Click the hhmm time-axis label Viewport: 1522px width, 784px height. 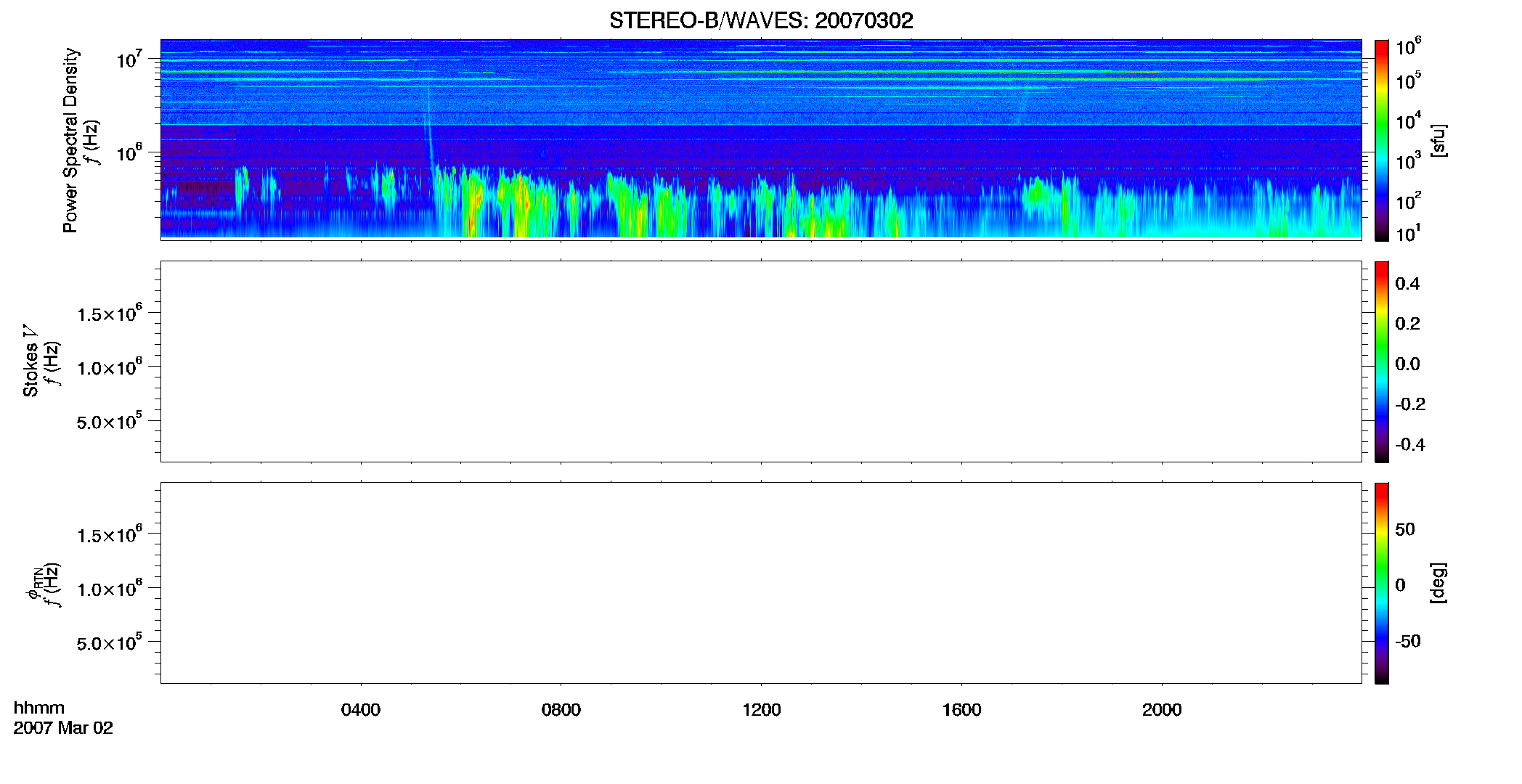point(39,708)
